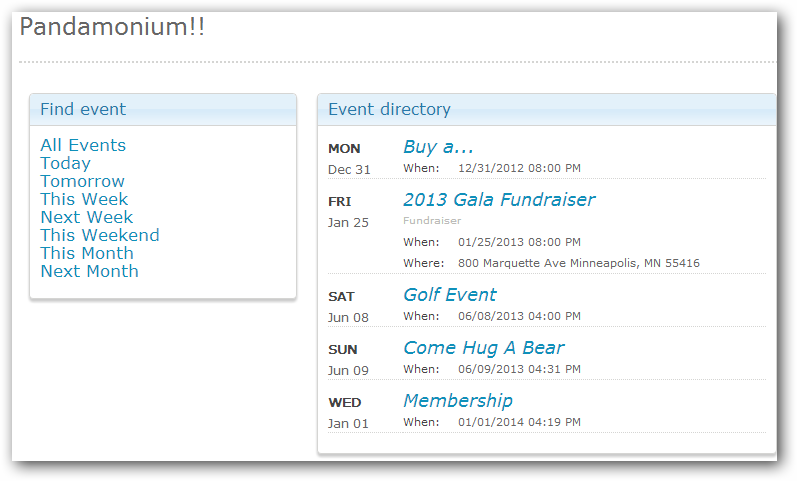Click the SUN Jun 09 date label

(x=348, y=360)
